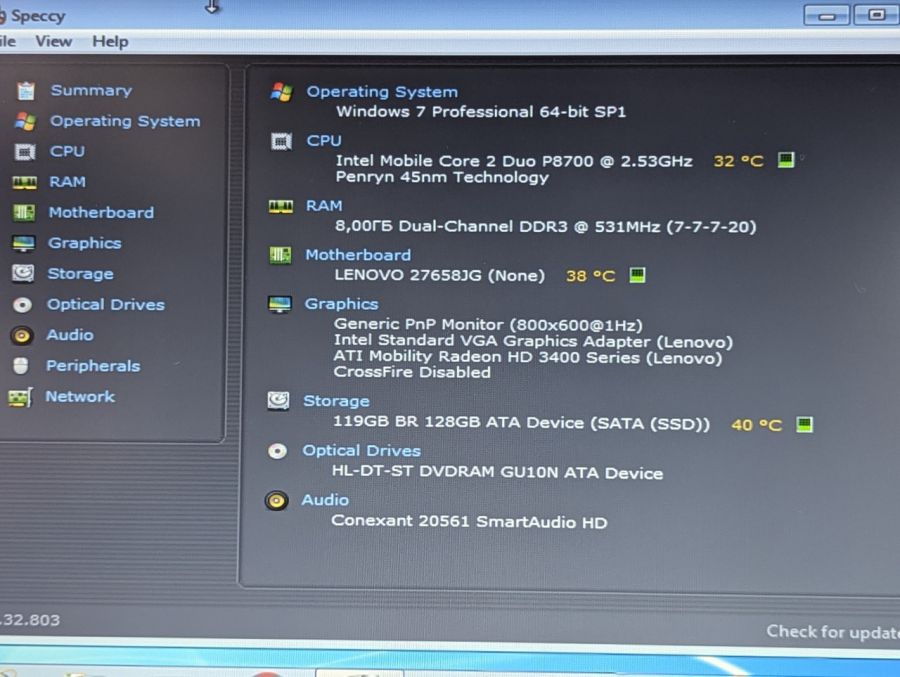Click Generic PnP Monitor text
900x677 pixels.
click(x=488, y=326)
